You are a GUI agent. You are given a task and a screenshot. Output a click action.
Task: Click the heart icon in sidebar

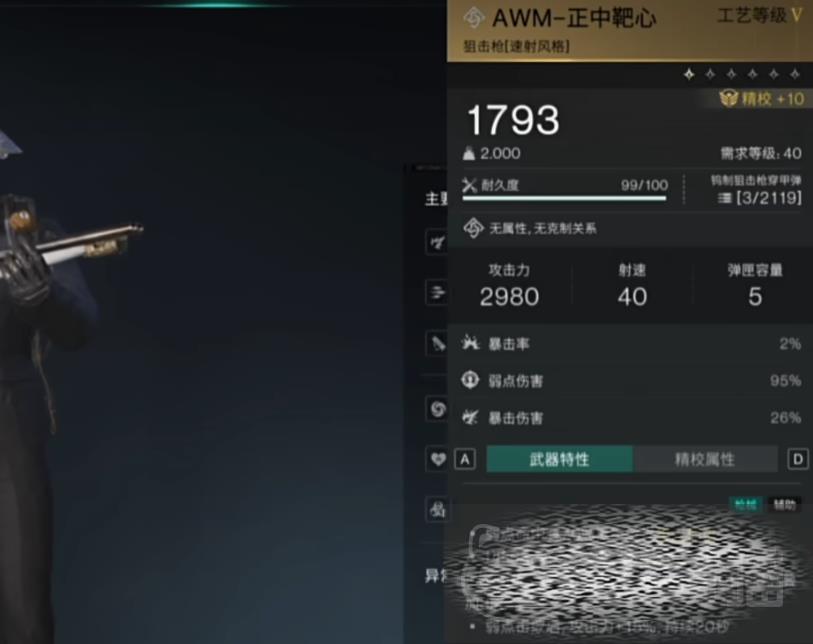point(438,459)
